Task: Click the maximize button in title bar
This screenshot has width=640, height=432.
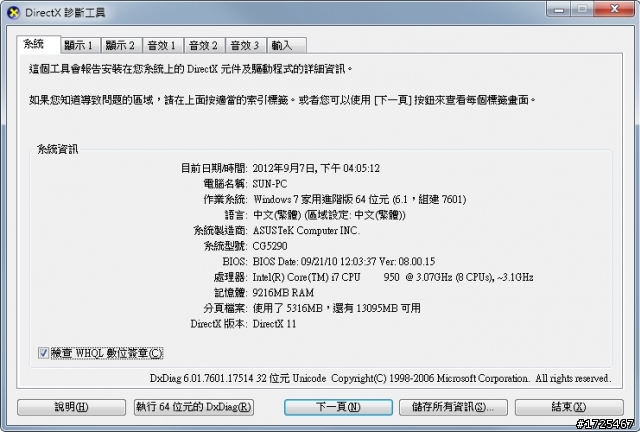Action: (582, 9)
